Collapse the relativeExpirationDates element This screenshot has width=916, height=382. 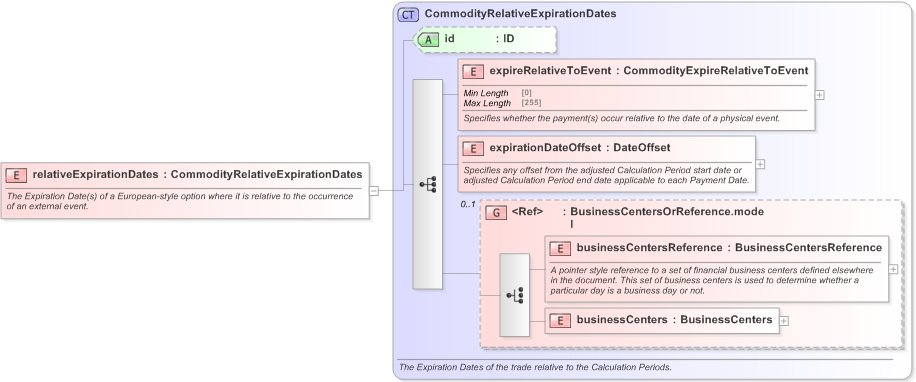(374, 190)
